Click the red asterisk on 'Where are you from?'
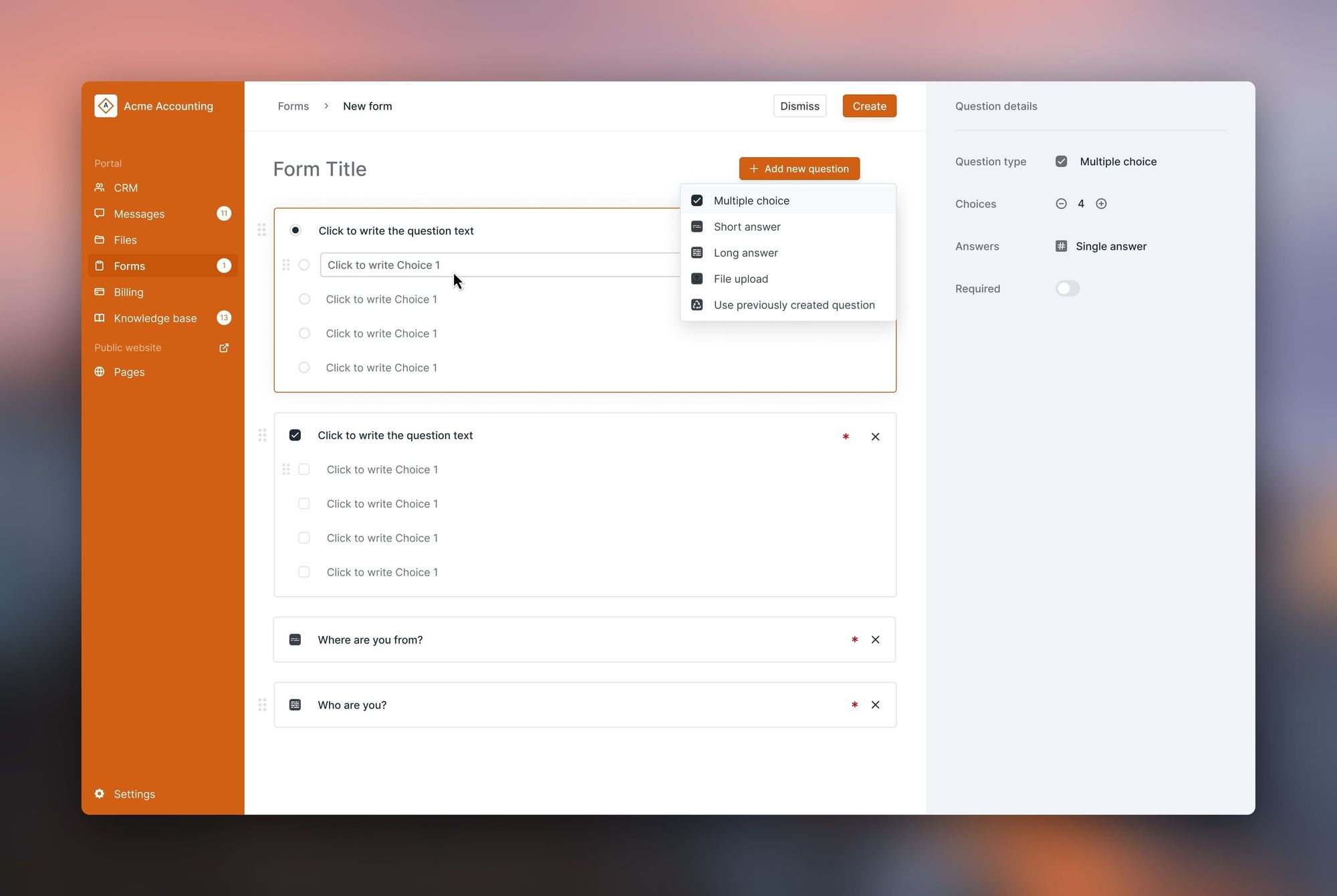 [x=854, y=639]
